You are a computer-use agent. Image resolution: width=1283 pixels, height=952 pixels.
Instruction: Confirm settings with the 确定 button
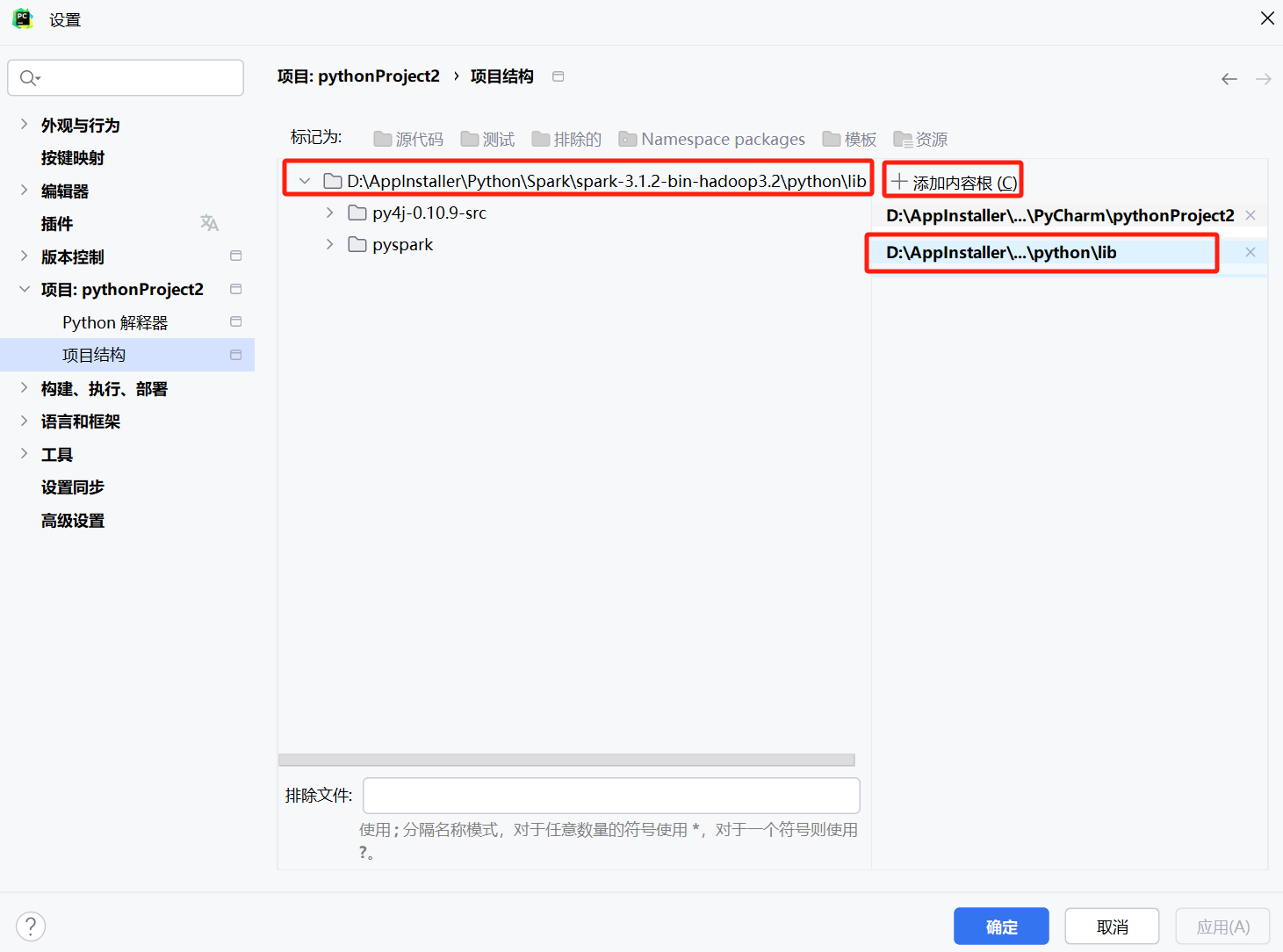[1001, 926]
